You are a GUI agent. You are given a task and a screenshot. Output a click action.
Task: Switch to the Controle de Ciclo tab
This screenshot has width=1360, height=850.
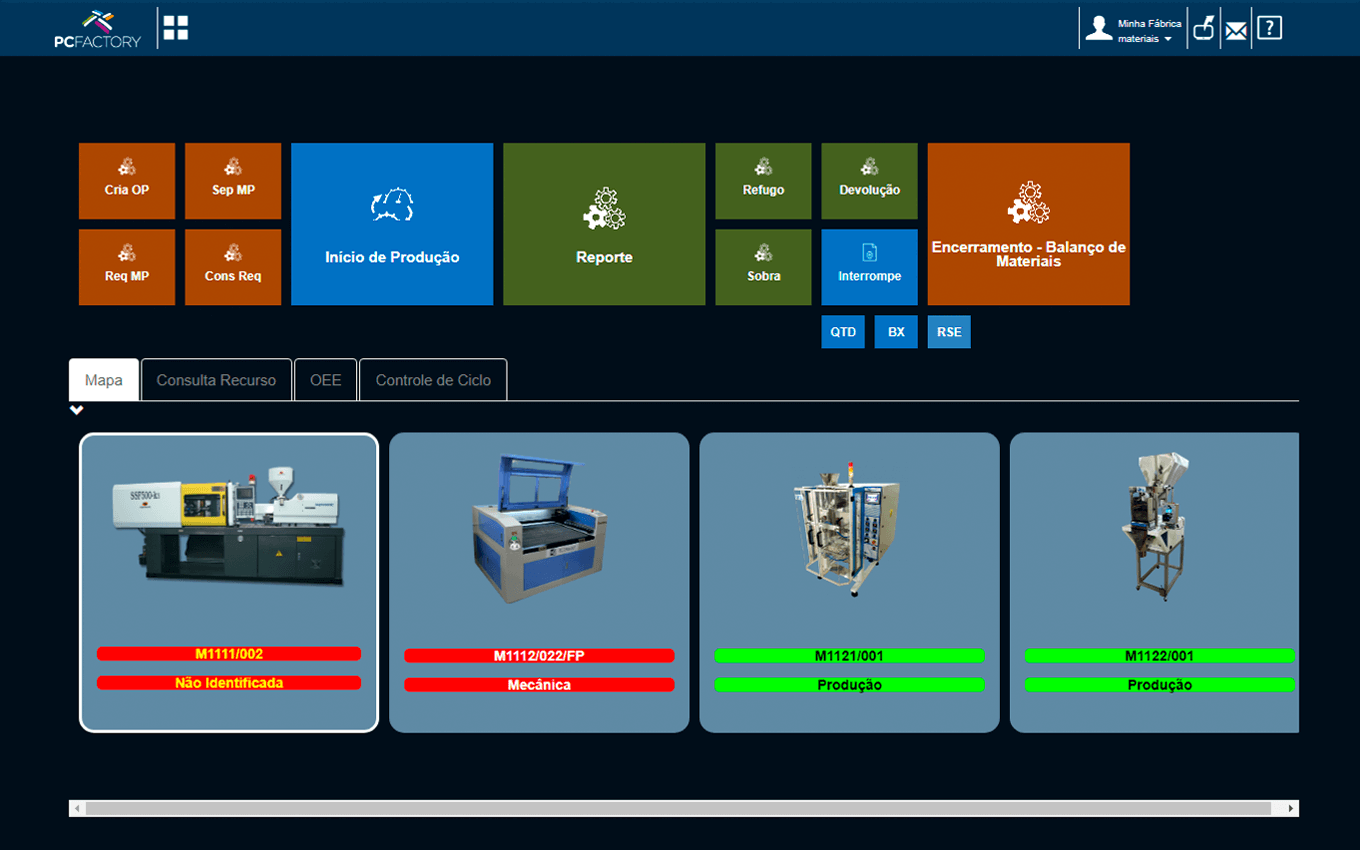433,380
